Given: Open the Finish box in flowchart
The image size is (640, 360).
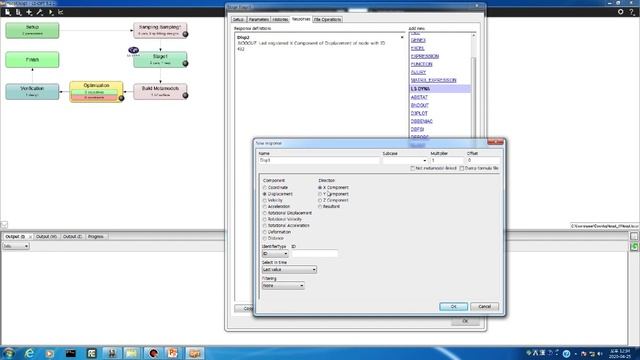Looking at the screenshot, I should tap(32, 60).
